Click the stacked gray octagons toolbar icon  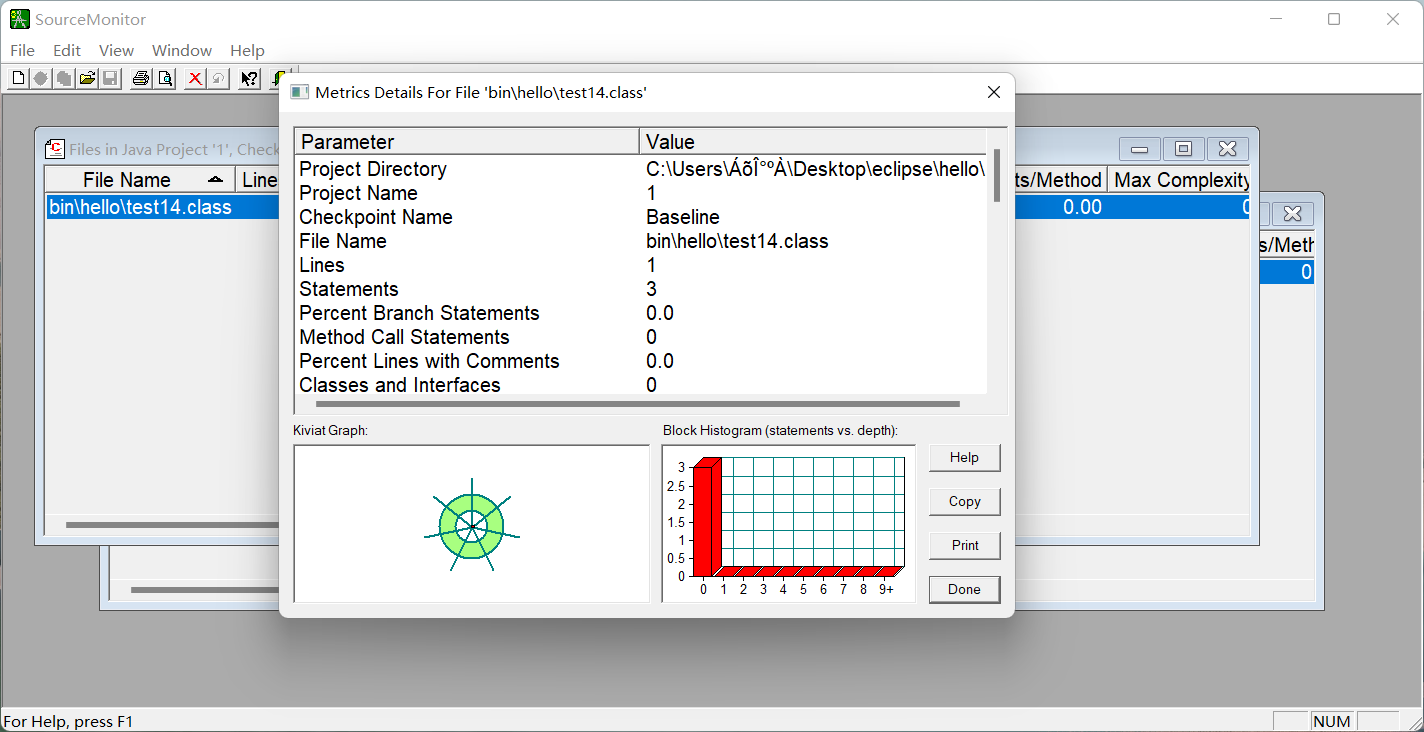(x=64, y=78)
